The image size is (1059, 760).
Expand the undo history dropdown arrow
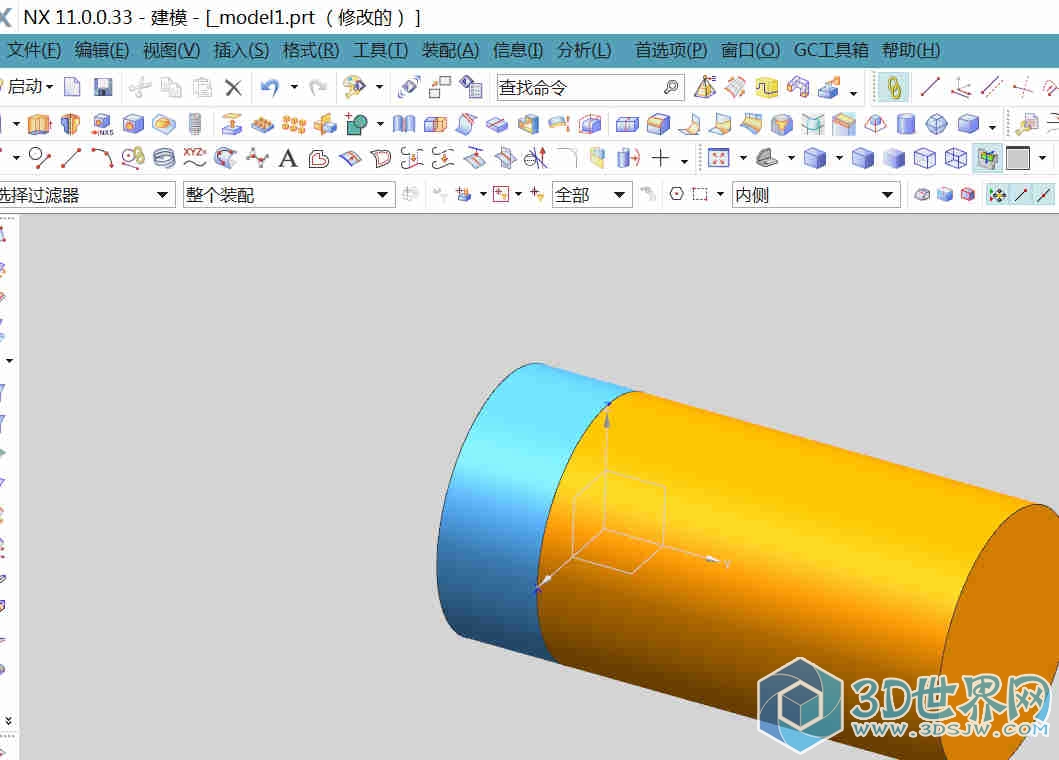[x=294, y=86]
